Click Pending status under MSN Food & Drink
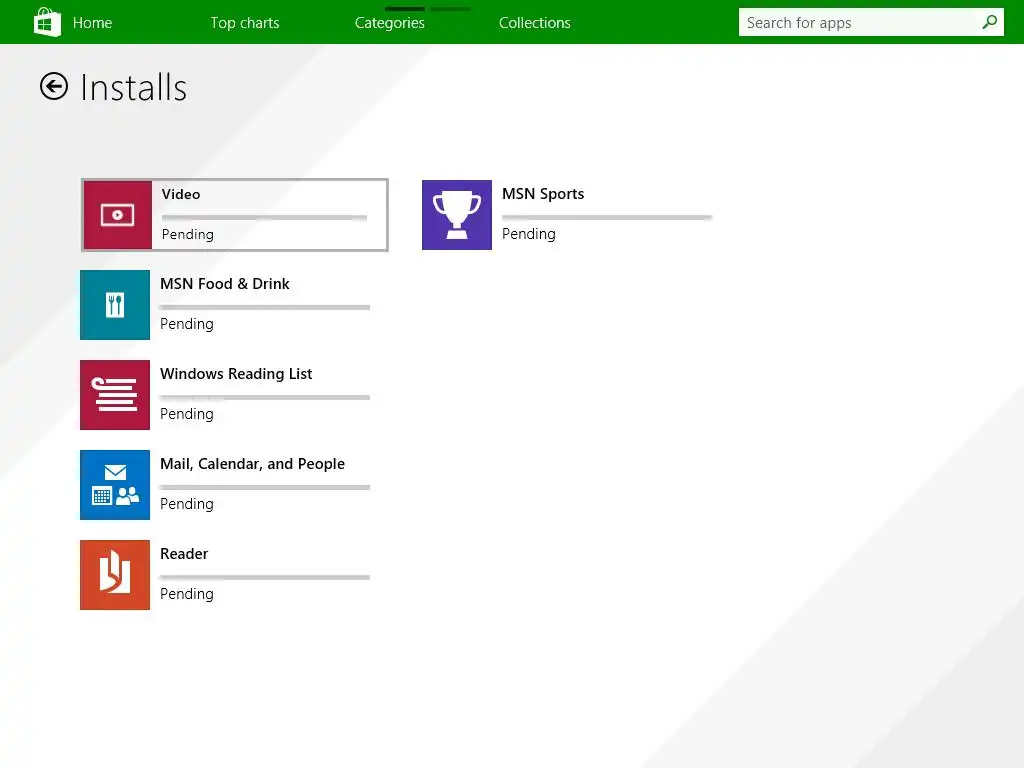 click(187, 324)
